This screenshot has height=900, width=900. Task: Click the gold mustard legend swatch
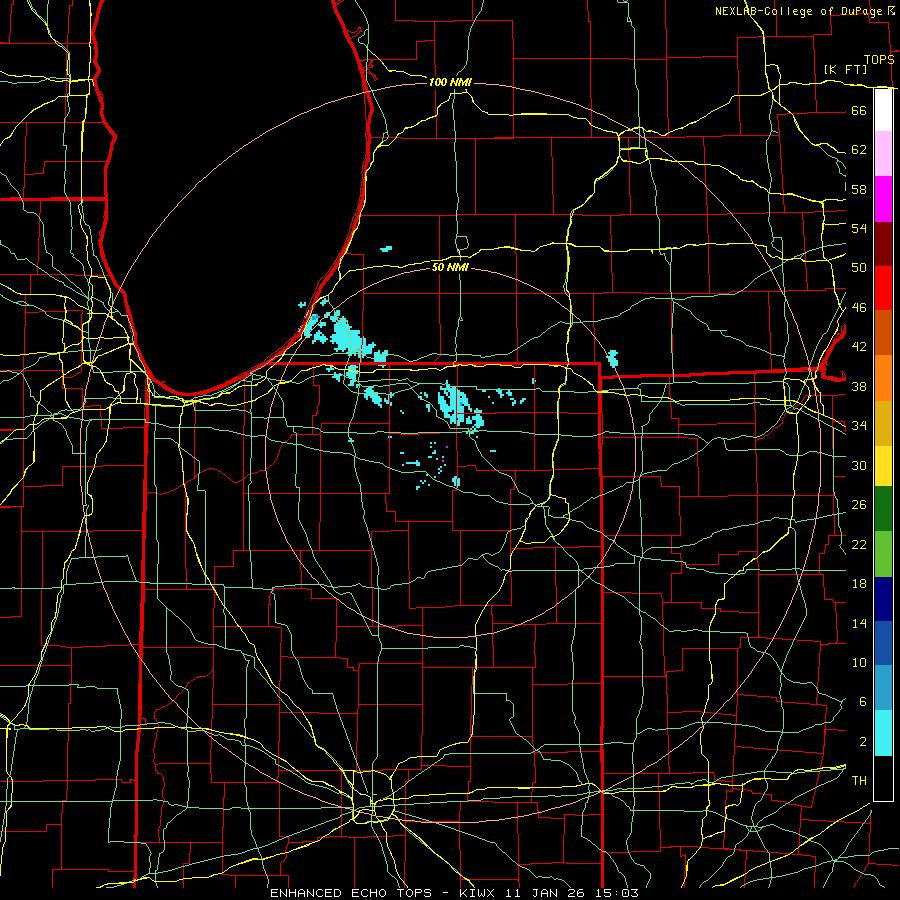click(883, 423)
